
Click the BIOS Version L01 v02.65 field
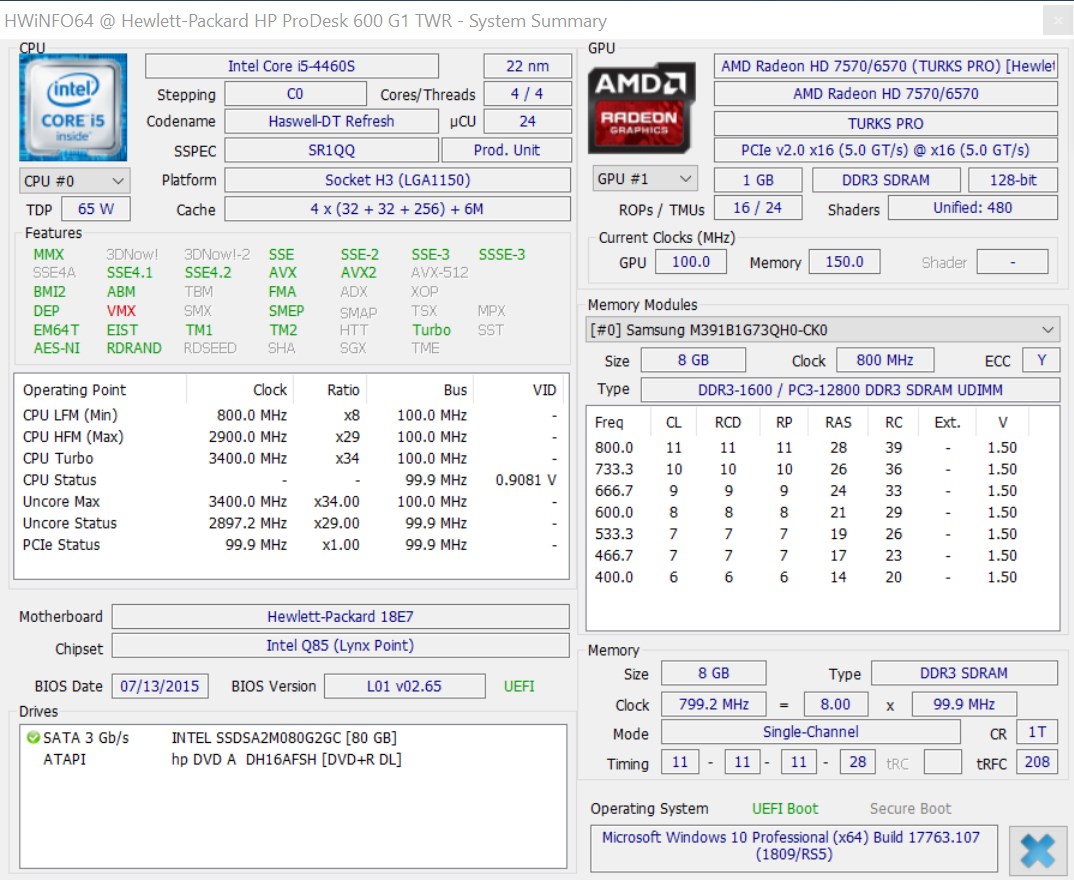click(x=405, y=686)
